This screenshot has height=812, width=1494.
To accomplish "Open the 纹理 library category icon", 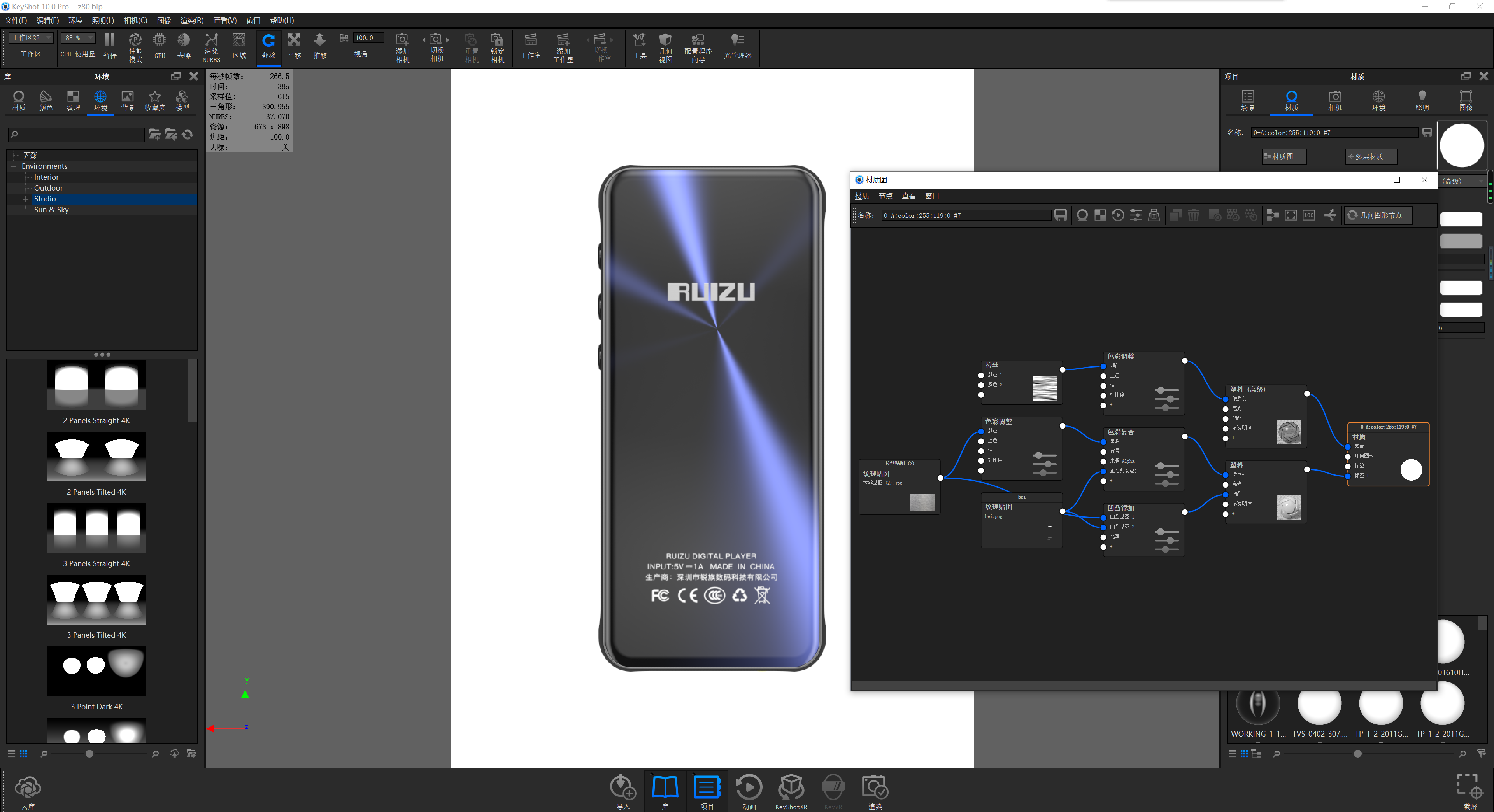I will coord(72,100).
